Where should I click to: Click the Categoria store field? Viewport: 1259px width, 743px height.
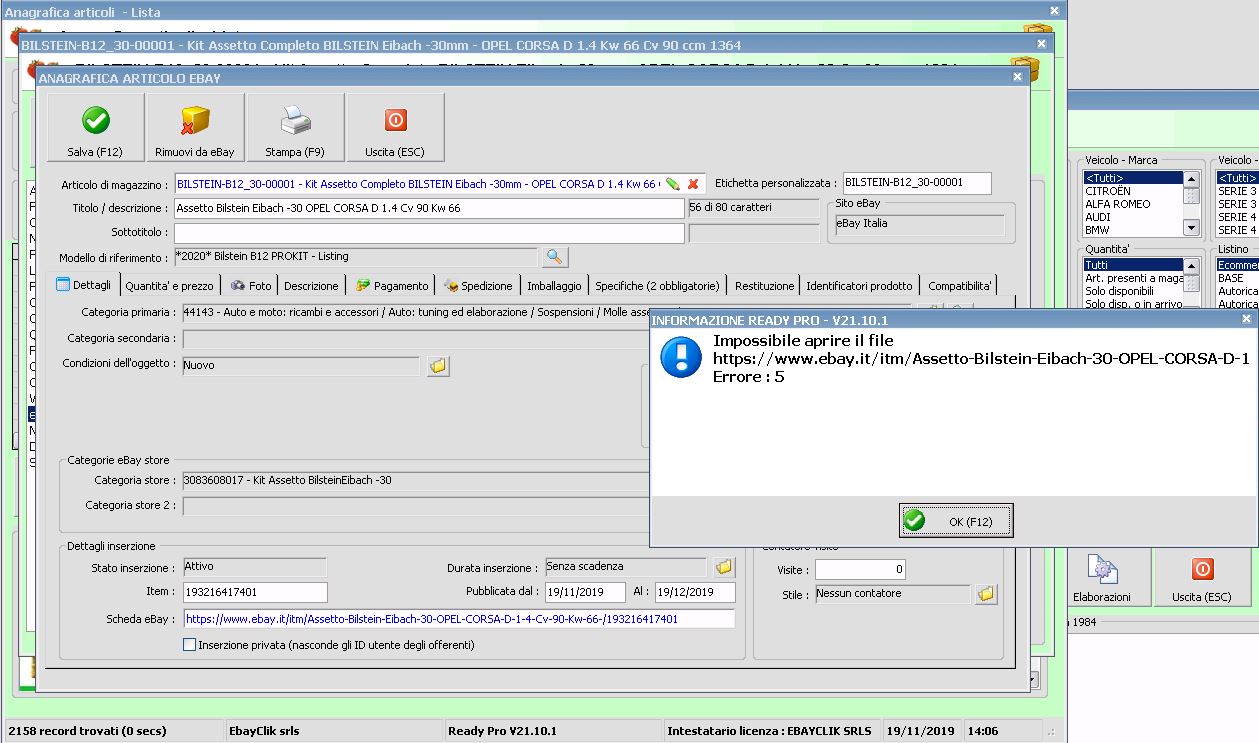(416, 480)
